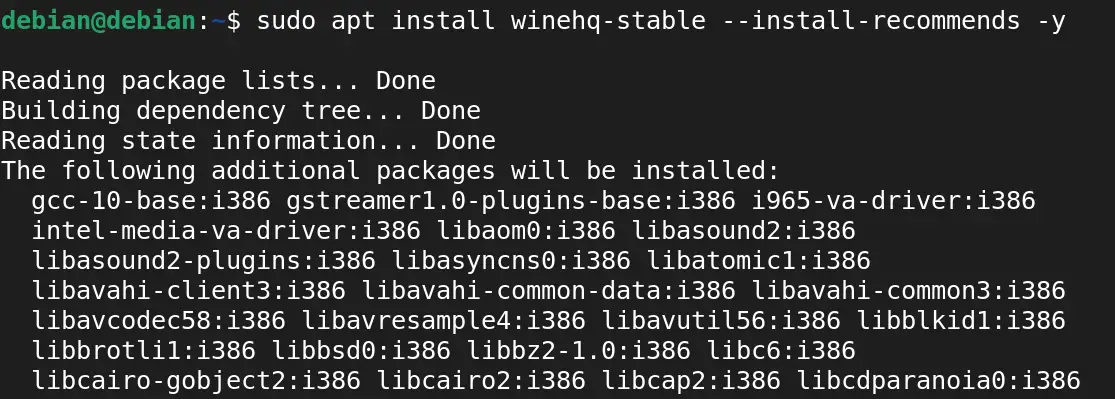Click libavcodec58:i386 package name
1115x399 pixels.
click(159, 321)
